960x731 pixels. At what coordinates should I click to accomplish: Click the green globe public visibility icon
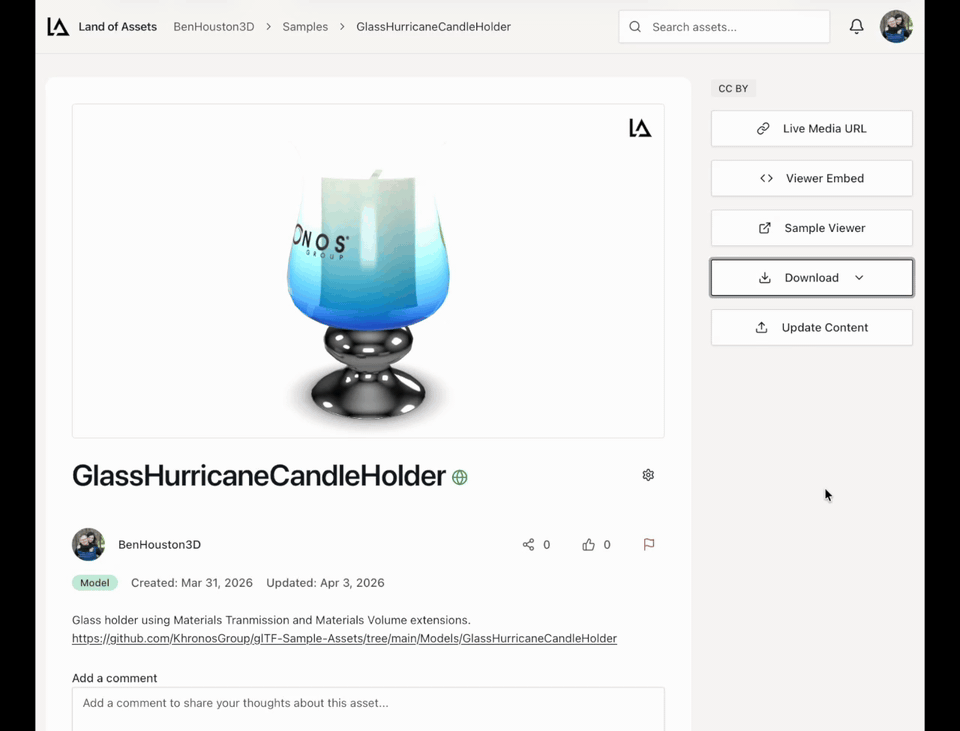click(x=459, y=477)
